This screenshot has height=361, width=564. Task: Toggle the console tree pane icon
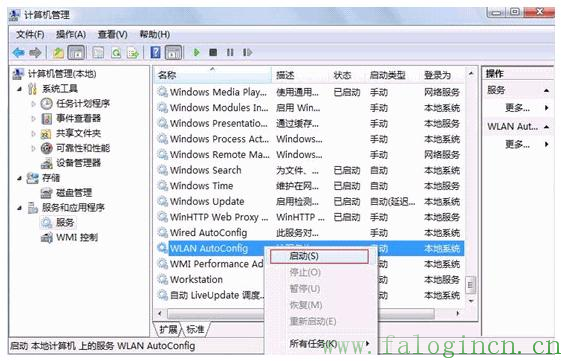coord(76,53)
